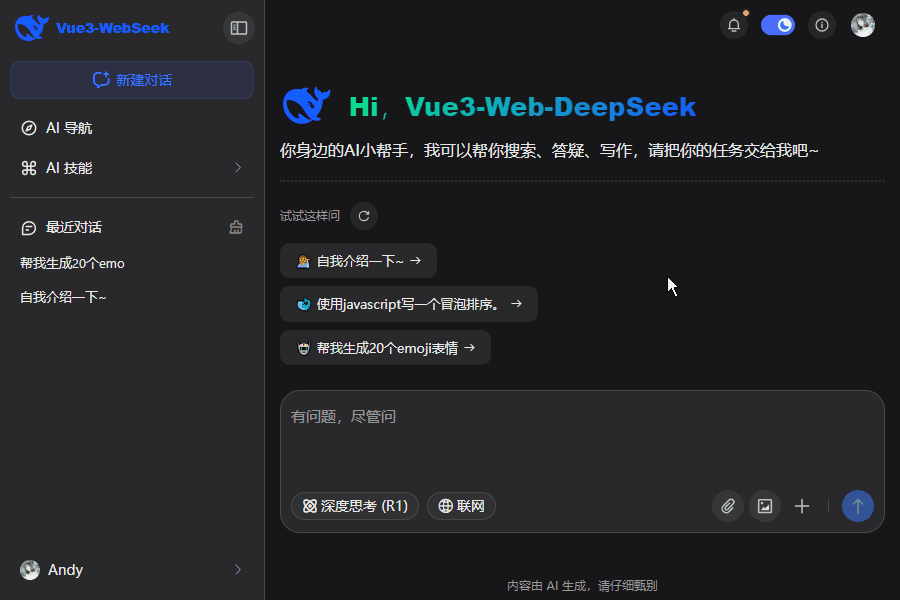Click the compass icon beside AI 导航
Screen dimensions: 900x600
(x=29, y=128)
